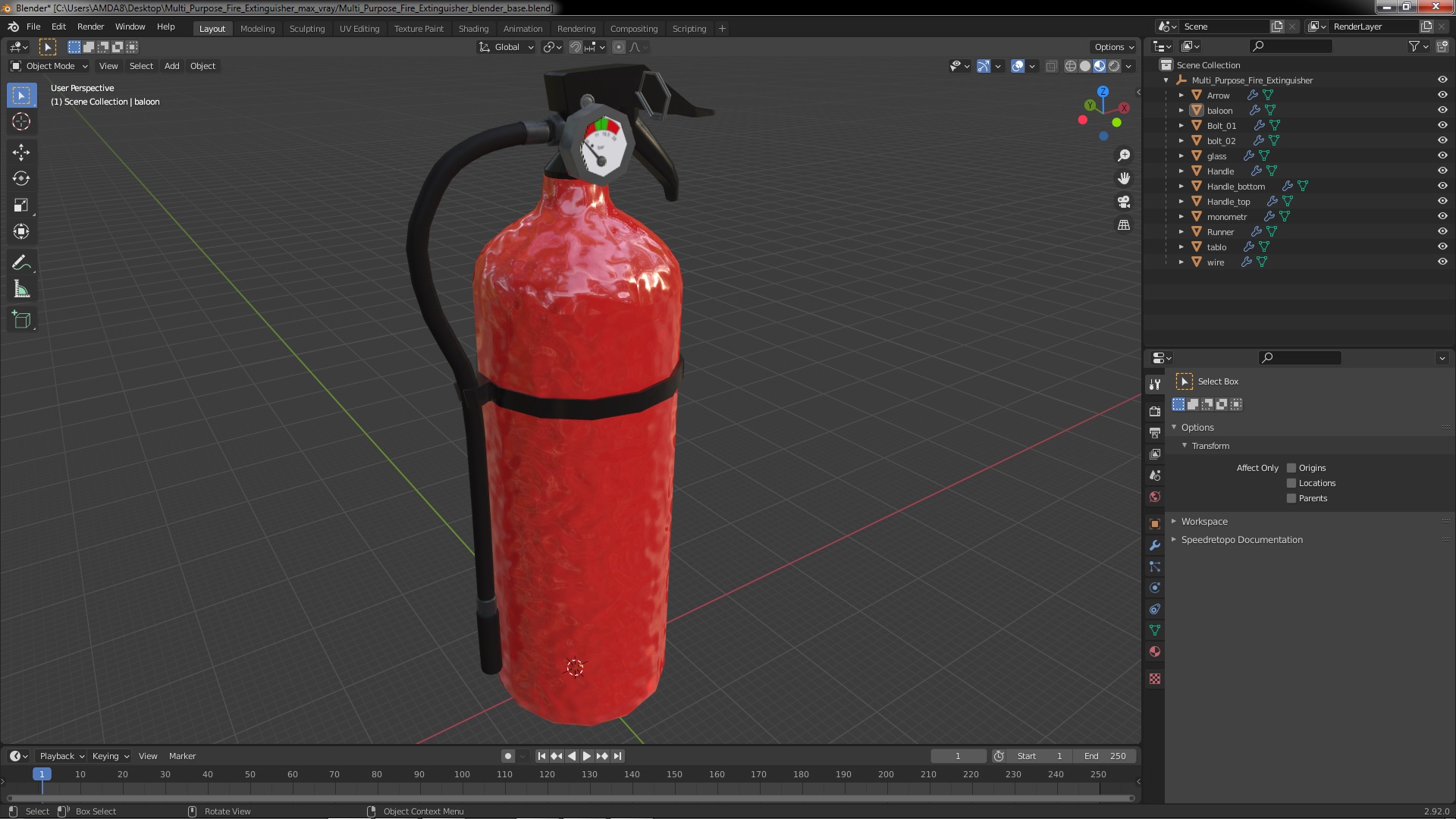Viewport: 1456px width, 819px height.
Task: Select the Scale tool
Action: pos(21,206)
